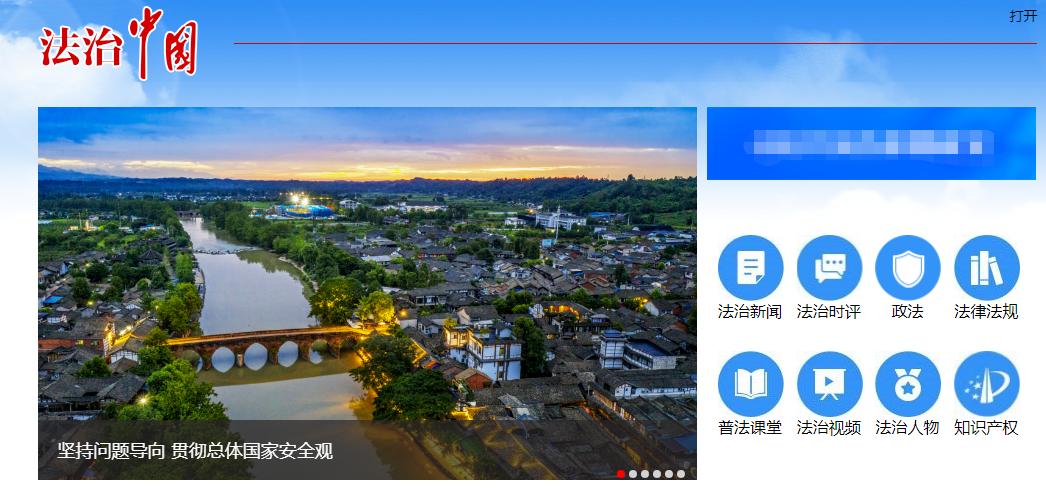The height and width of the screenshot is (492, 1046).
Task: Click the blue blurred banner
Action: pyautogui.click(x=871, y=143)
